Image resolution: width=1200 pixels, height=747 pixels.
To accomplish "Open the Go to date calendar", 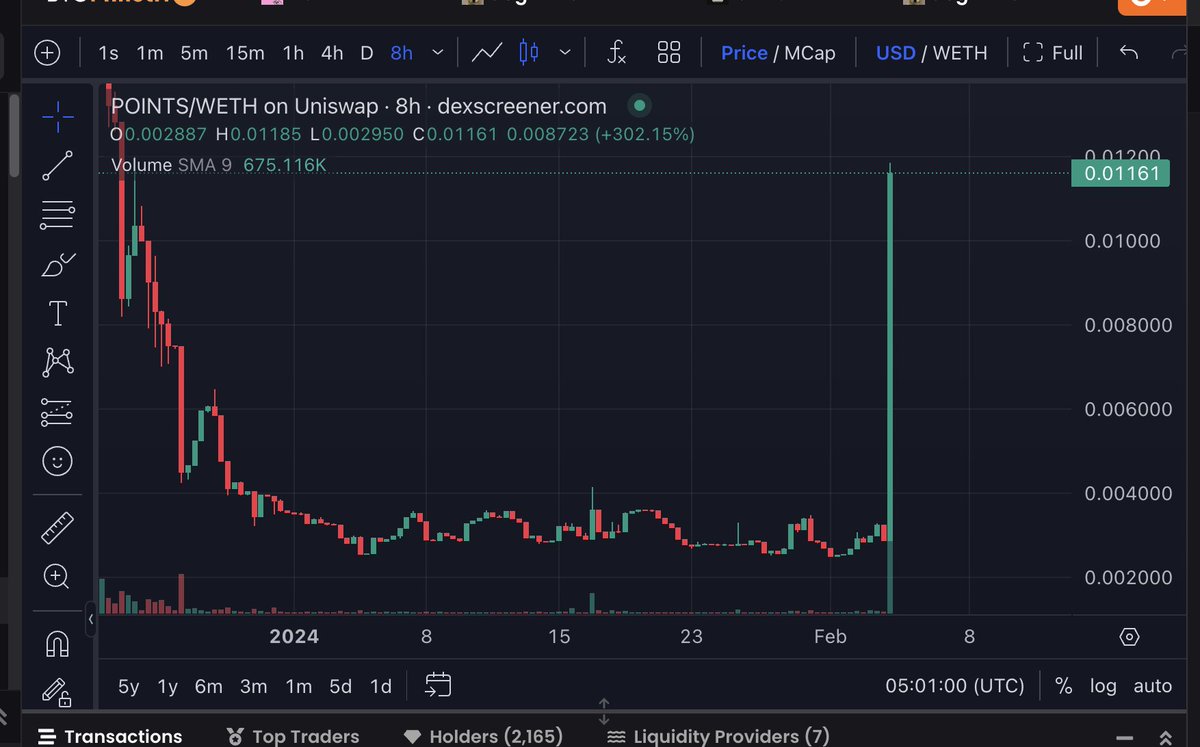I will pos(437,686).
